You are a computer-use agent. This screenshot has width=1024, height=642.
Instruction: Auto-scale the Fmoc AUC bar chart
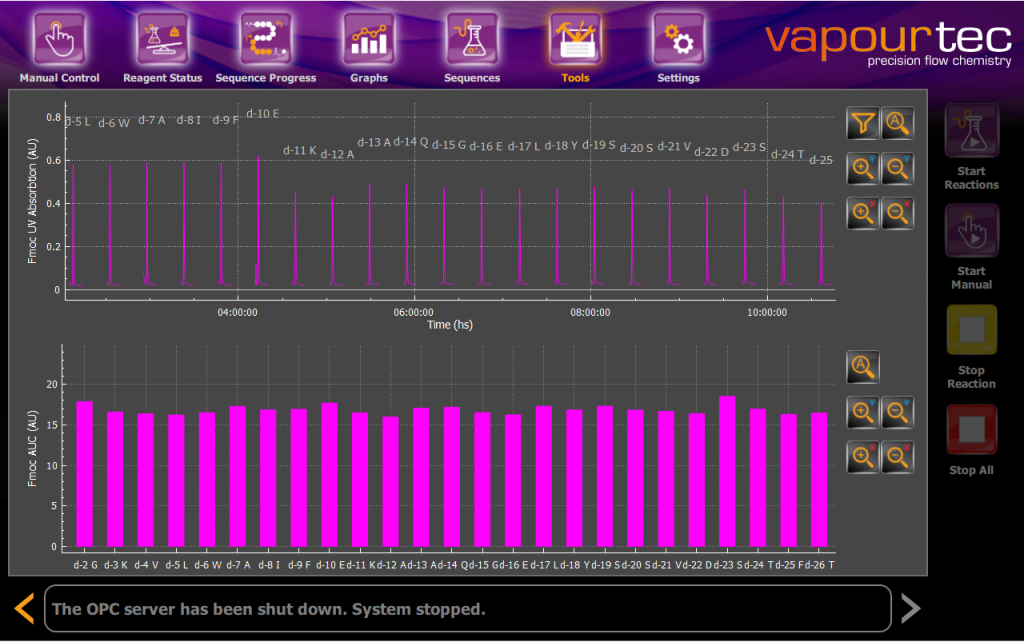(x=863, y=368)
